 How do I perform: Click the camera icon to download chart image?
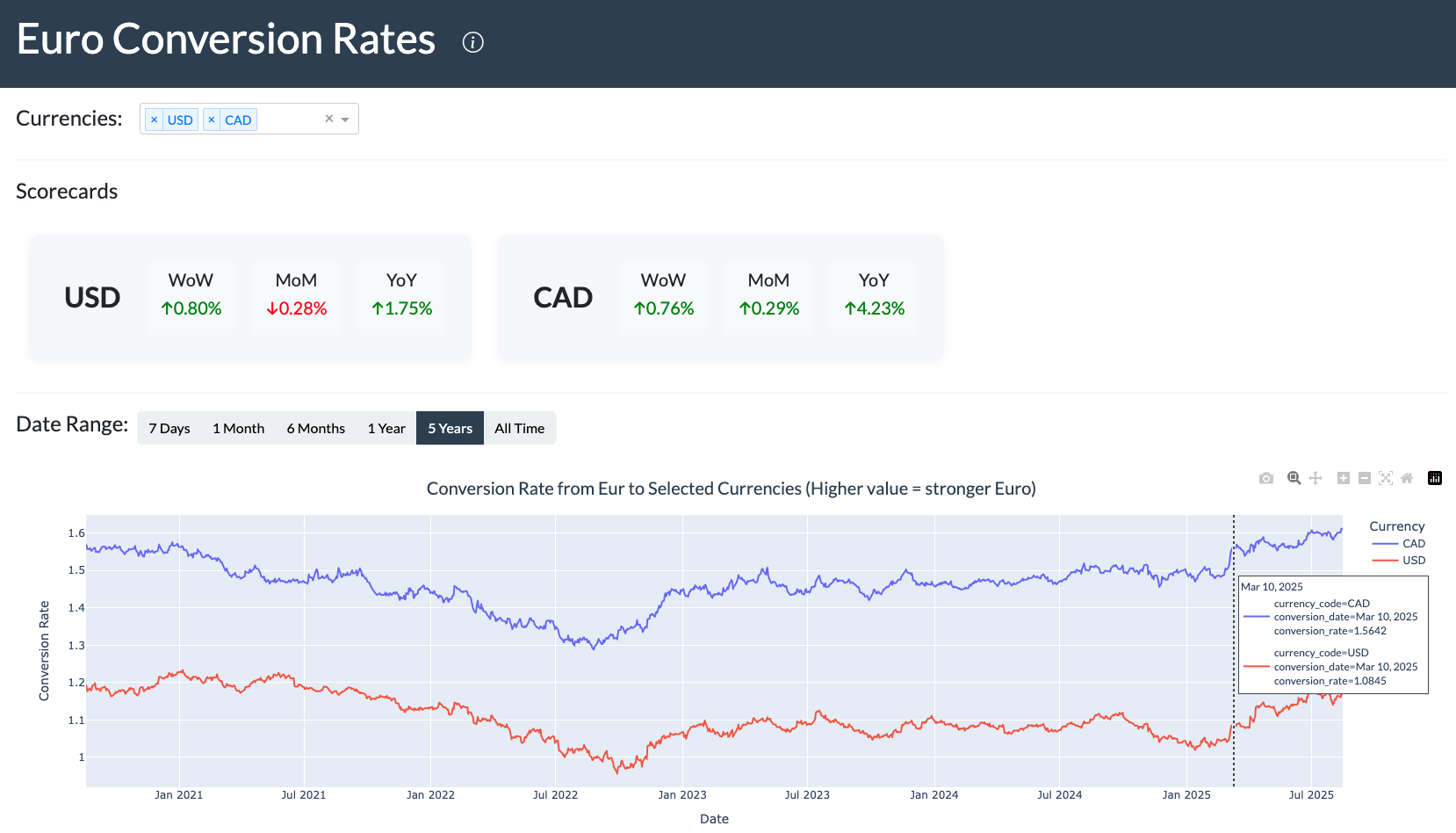(x=1266, y=478)
